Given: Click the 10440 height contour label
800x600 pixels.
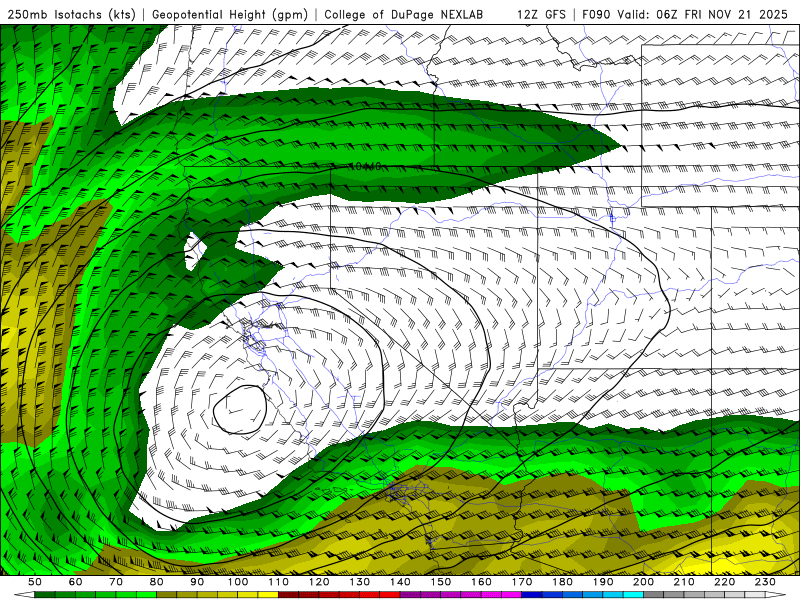Looking at the screenshot, I should 366,166.
